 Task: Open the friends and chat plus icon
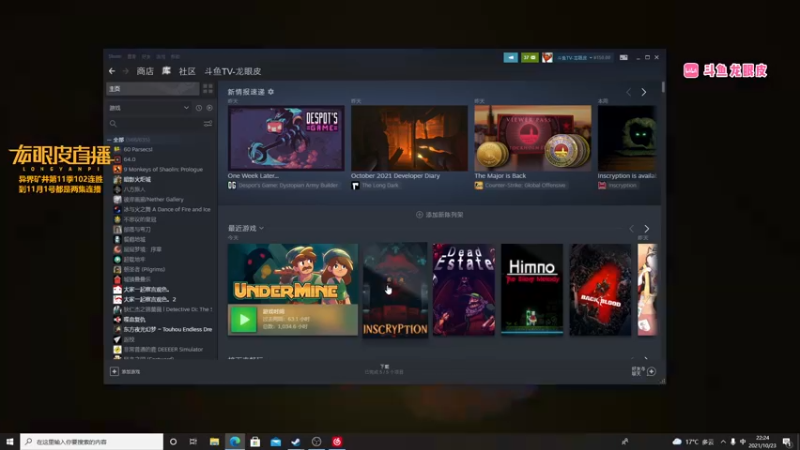tap(652, 371)
